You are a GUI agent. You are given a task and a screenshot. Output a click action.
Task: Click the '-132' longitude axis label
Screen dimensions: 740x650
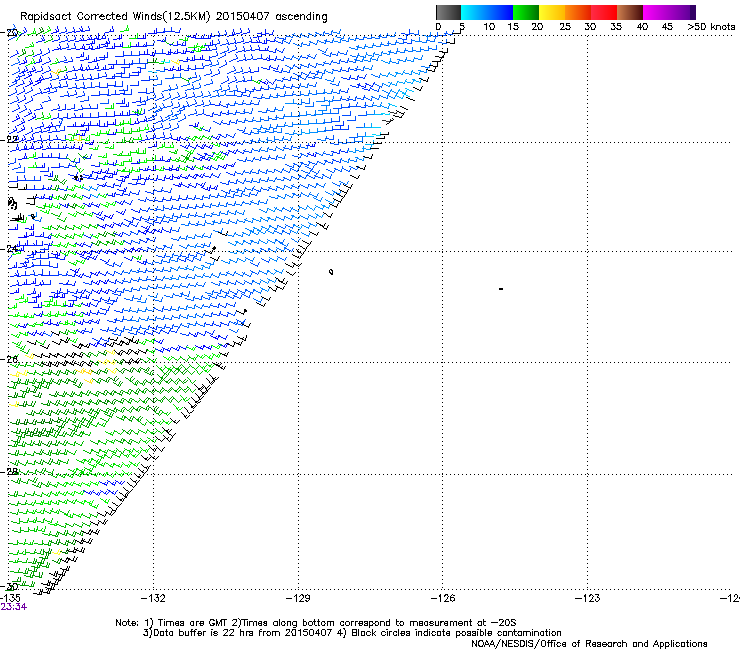[x=153, y=599]
